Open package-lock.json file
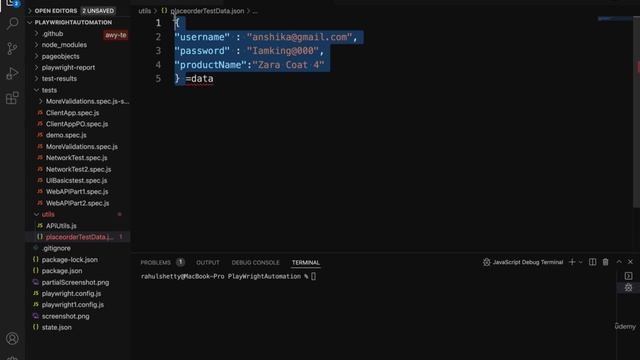This screenshot has width=640, height=360. pyautogui.click(x=69, y=260)
